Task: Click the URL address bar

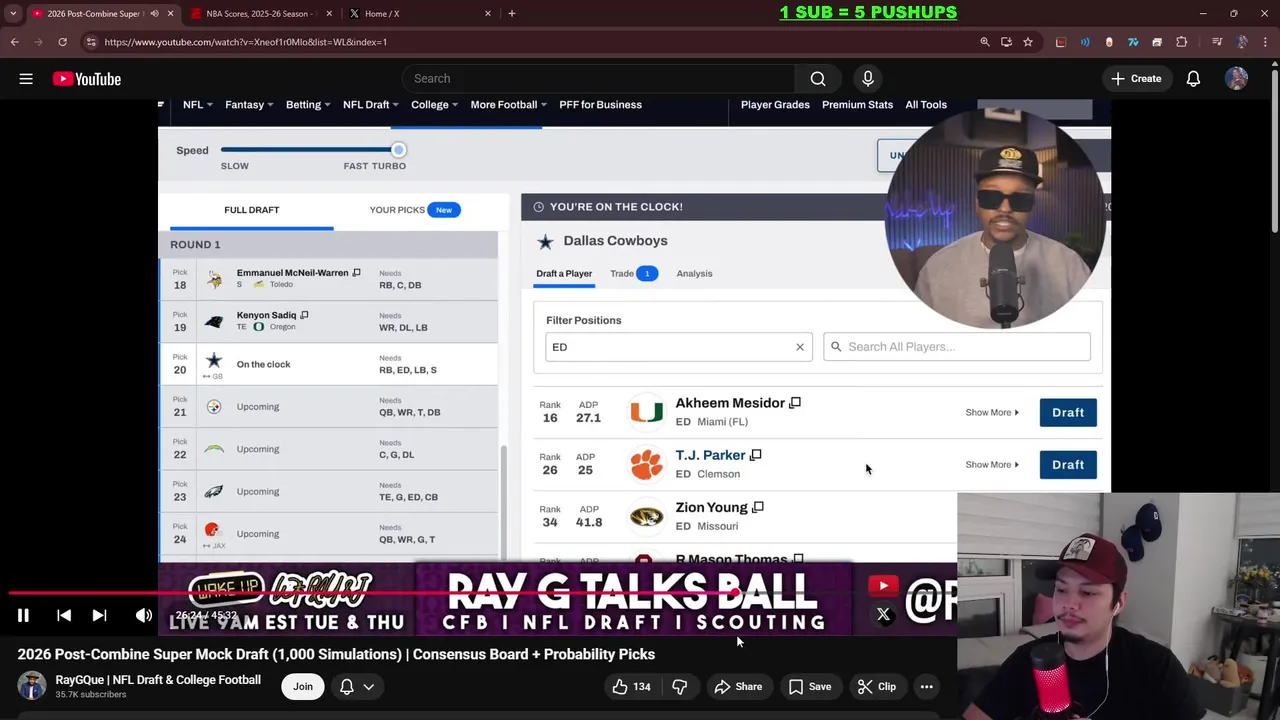Action: pos(540,42)
